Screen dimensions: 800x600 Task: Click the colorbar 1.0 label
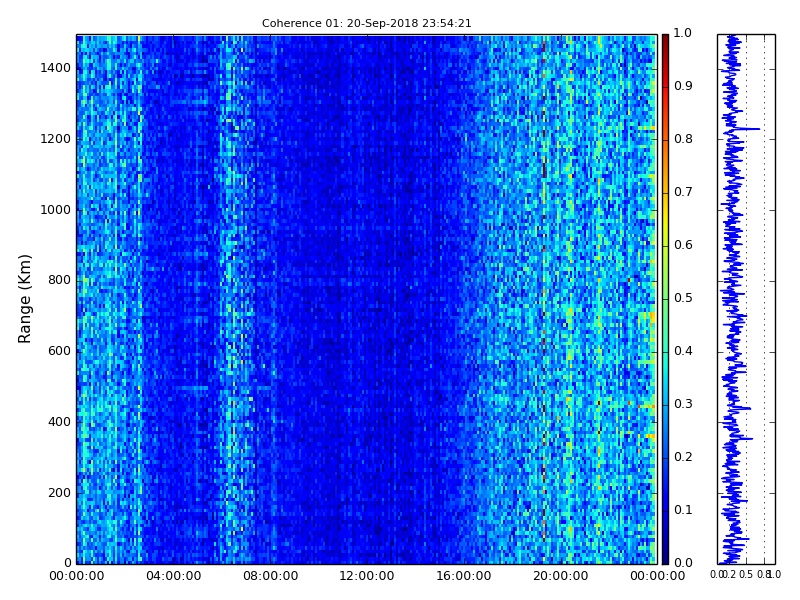(683, 33)
